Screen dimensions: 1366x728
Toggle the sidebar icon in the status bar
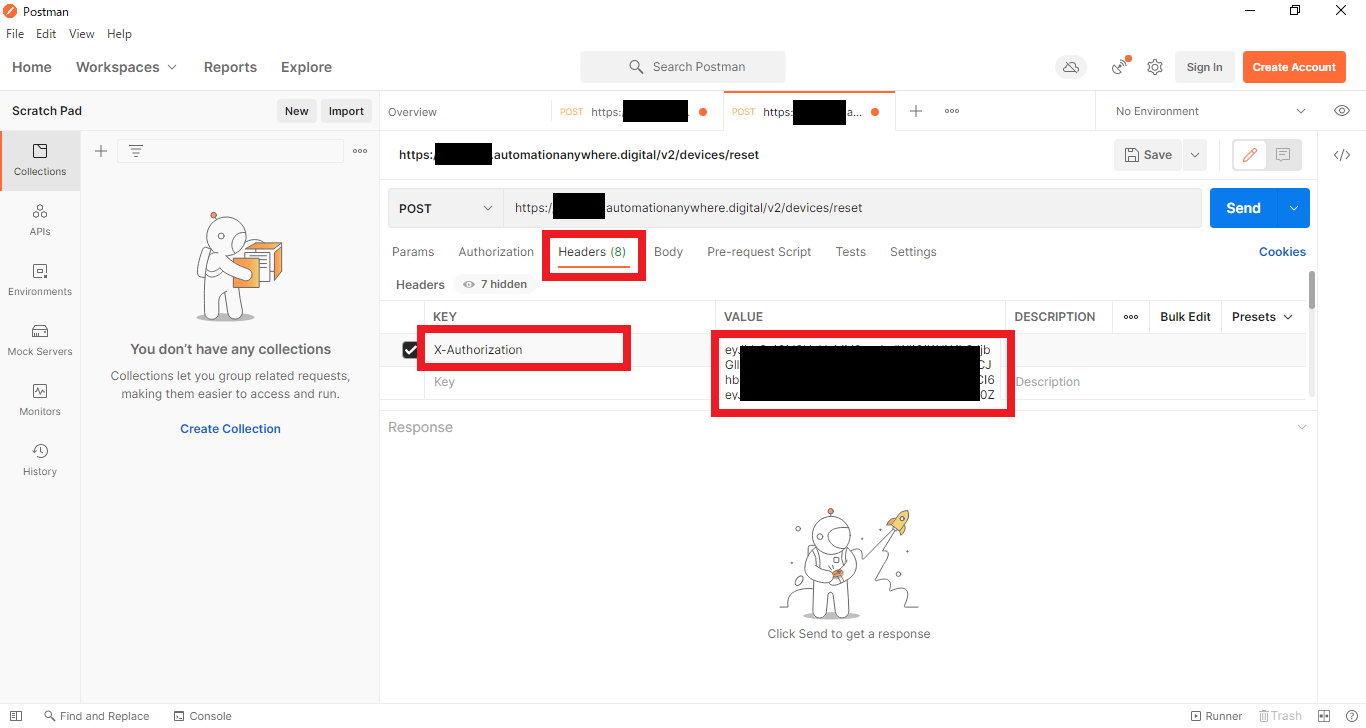tap(16, 716)
